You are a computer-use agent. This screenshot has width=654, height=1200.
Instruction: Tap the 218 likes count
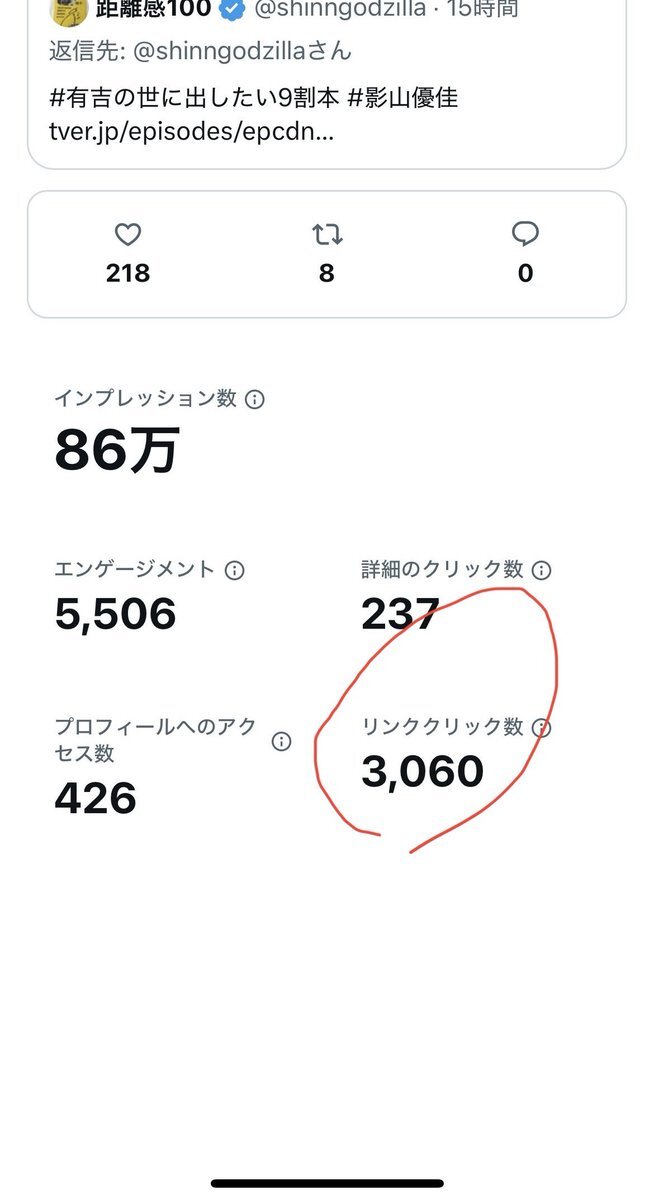[128, 273]
